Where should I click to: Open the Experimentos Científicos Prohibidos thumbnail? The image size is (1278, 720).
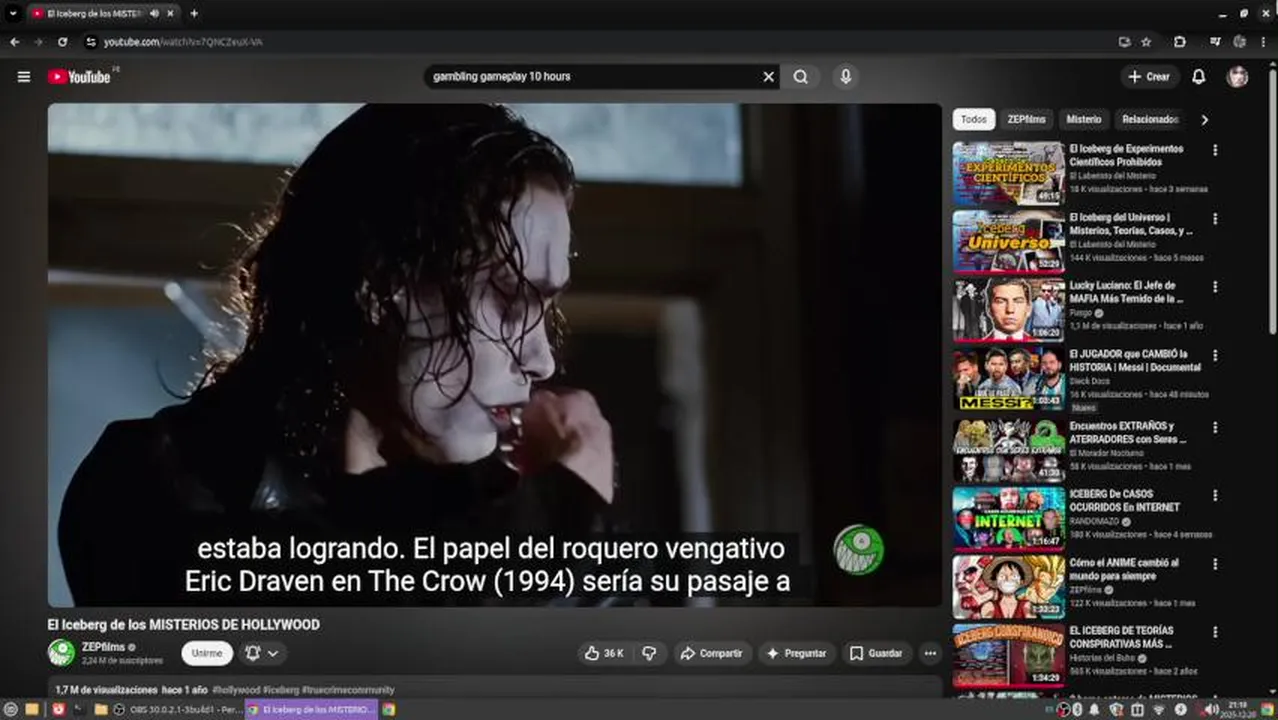[x=1008, y=174]
